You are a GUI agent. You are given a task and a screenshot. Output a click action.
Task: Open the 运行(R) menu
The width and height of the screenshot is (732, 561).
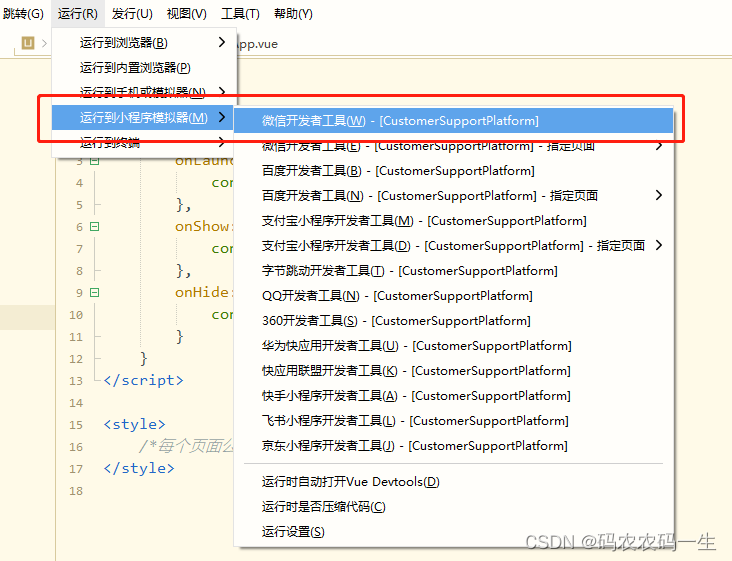77,14
